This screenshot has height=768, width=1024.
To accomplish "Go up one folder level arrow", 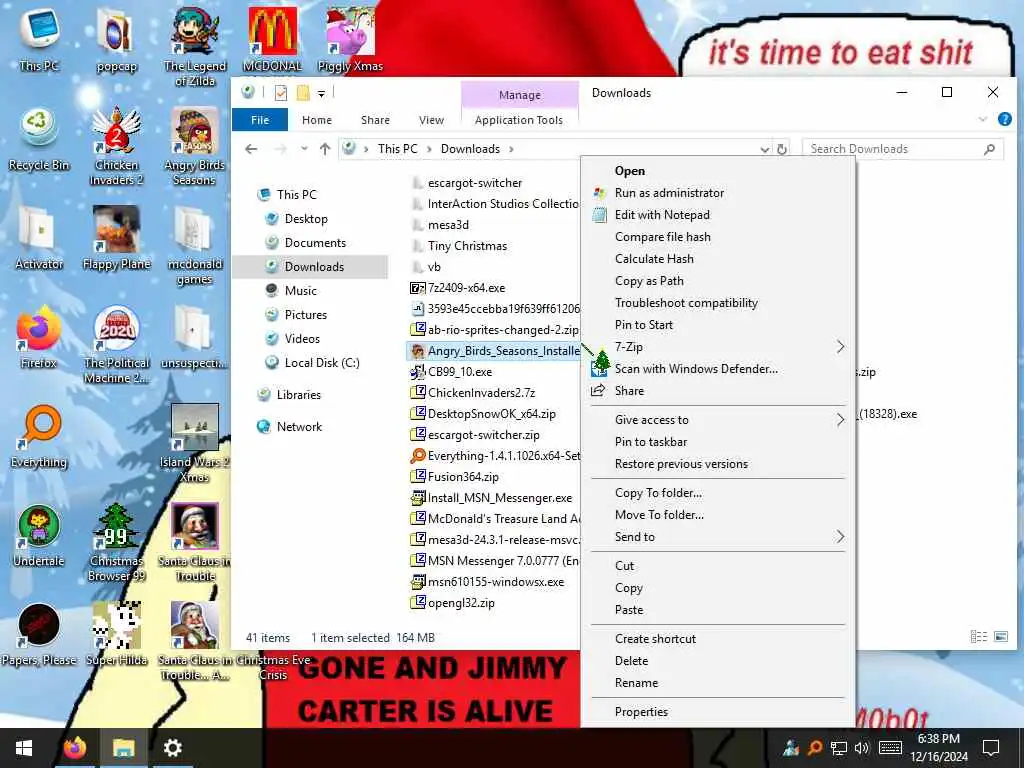I will (x=325, y=149).
